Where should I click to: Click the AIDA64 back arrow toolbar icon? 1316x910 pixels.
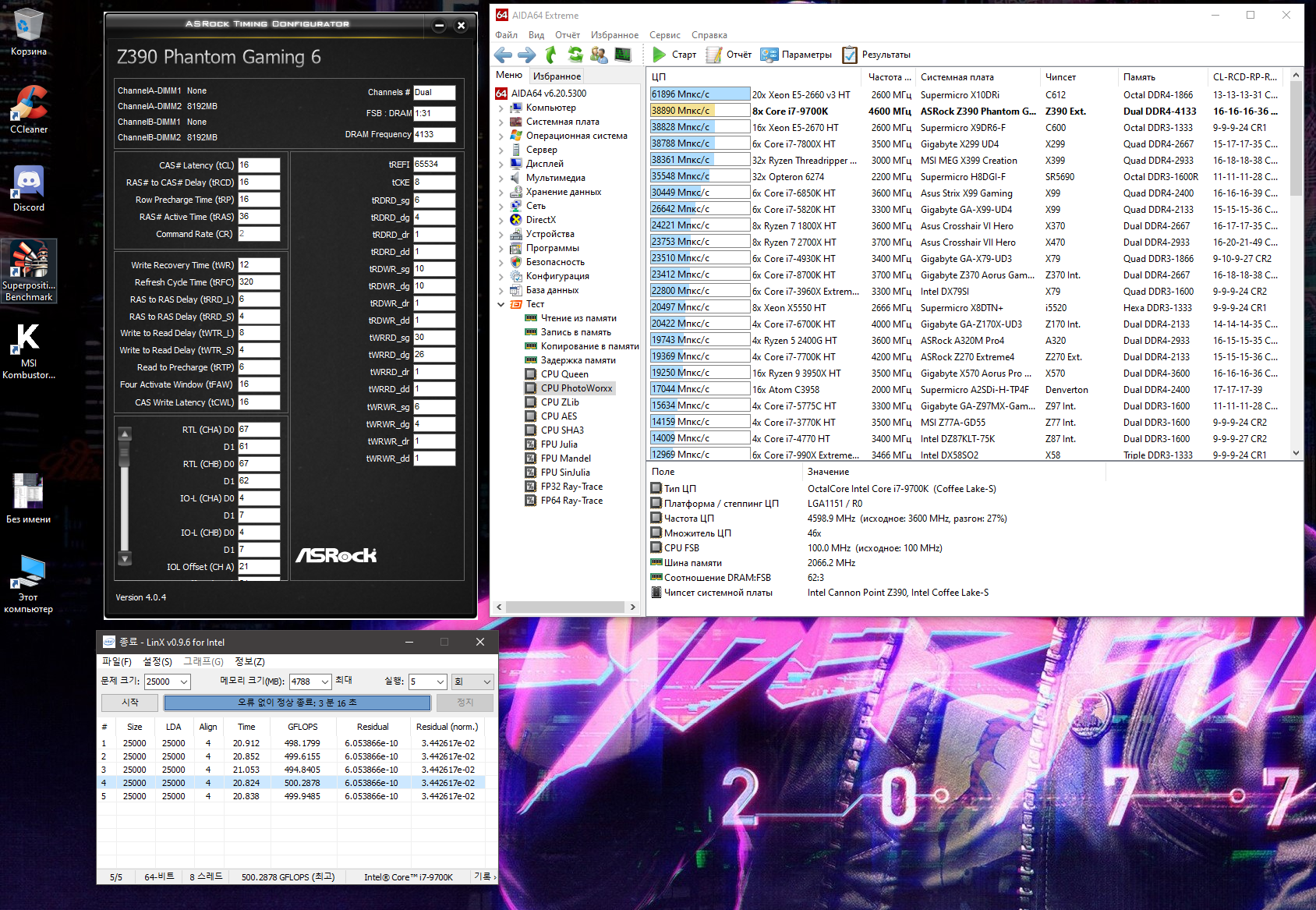click(x=504, y=55)
